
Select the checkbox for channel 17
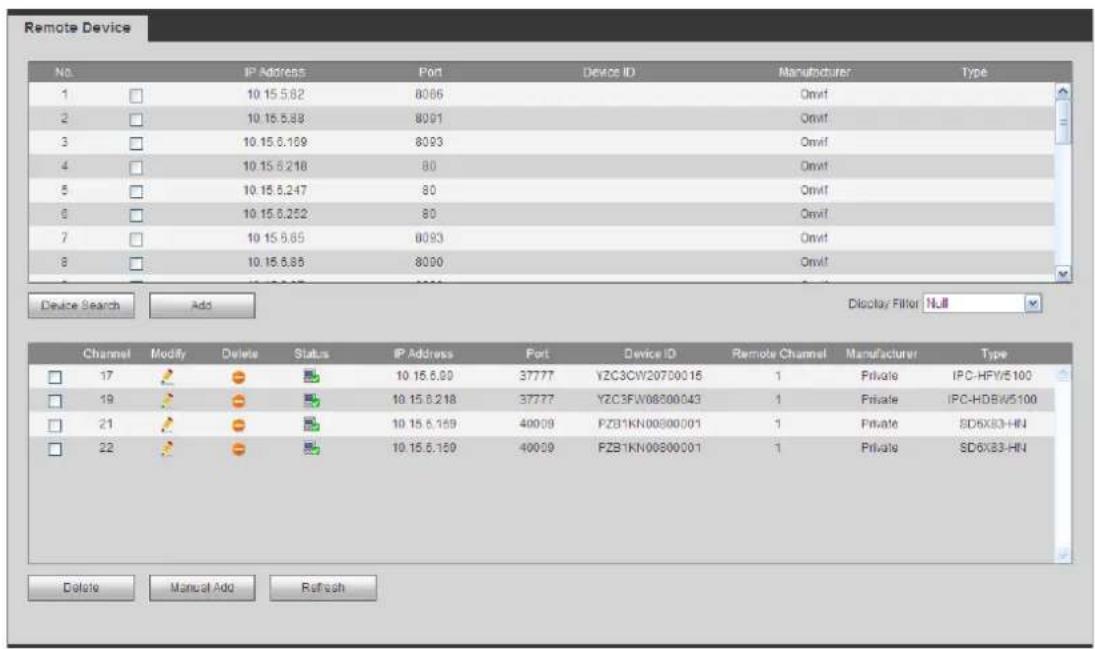pos(55,377)
